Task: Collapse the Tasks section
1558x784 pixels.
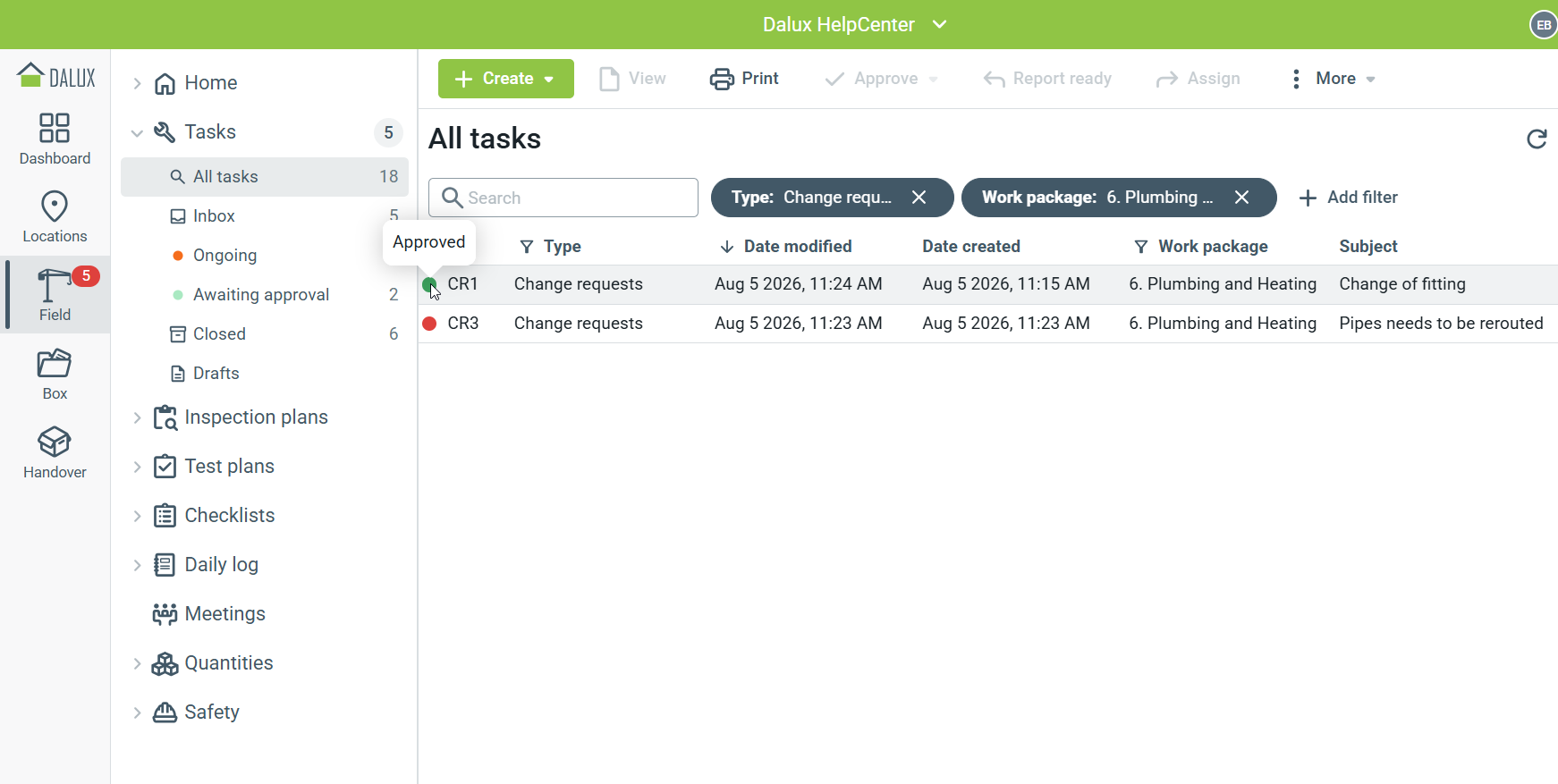Action: pos(137,132)
